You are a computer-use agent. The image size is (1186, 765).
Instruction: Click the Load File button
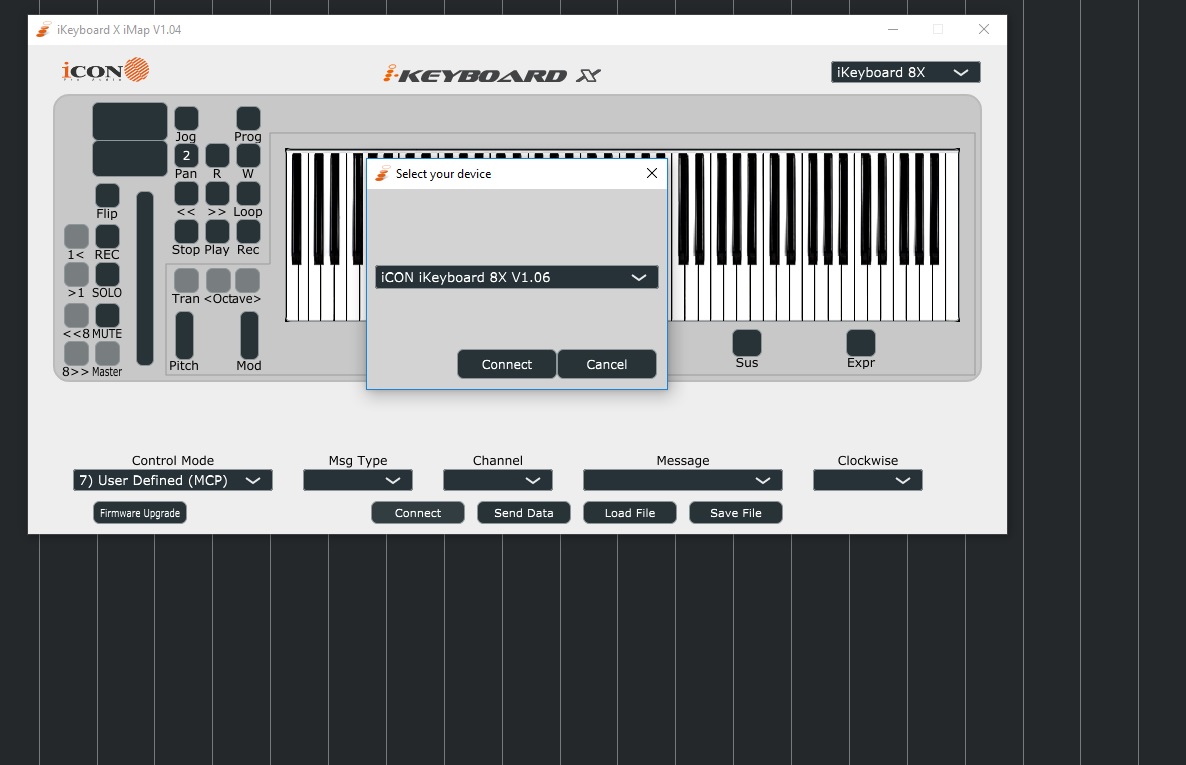point(629,513)
